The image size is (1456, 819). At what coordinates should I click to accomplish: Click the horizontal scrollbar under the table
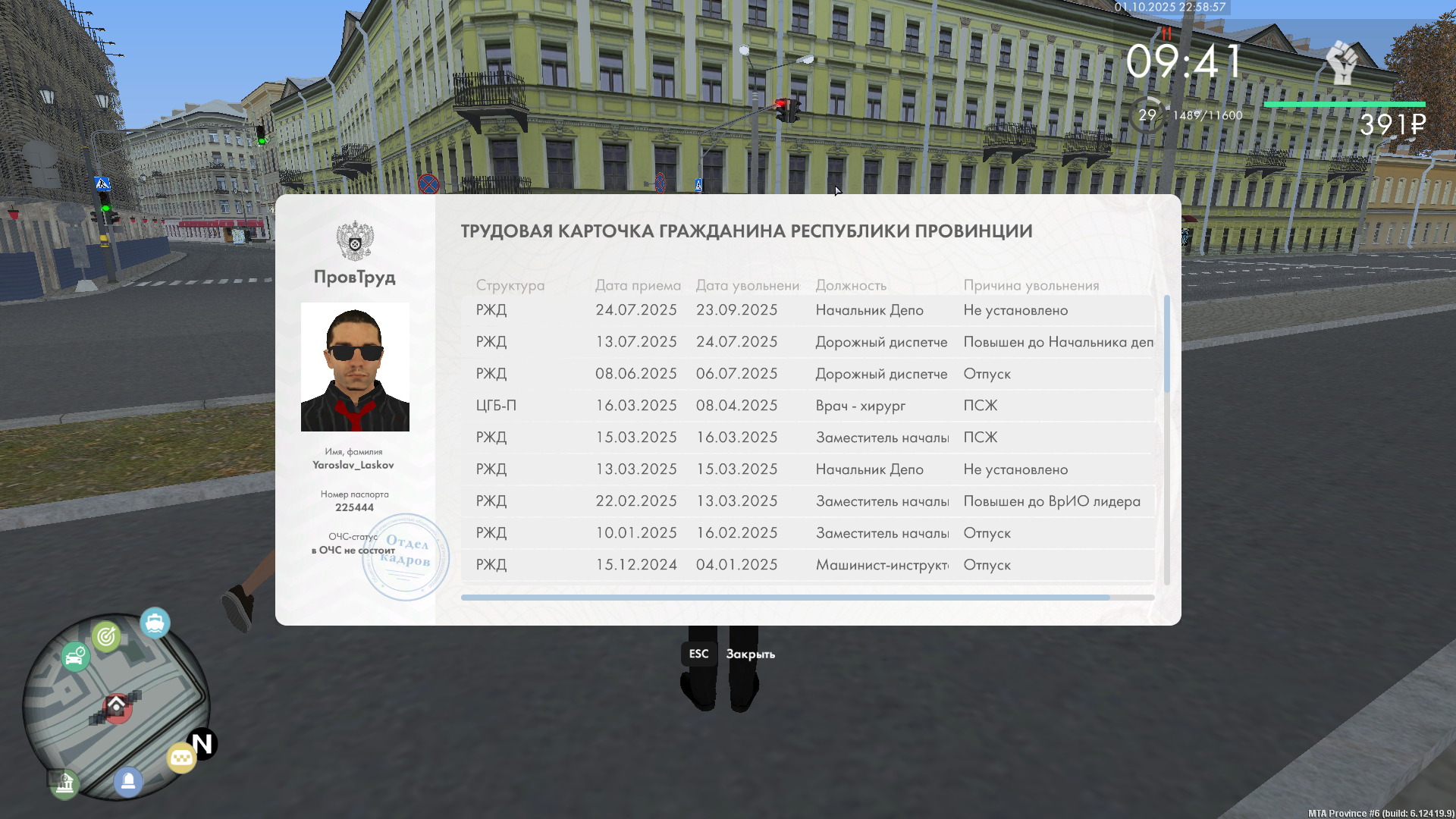[785, 598]
